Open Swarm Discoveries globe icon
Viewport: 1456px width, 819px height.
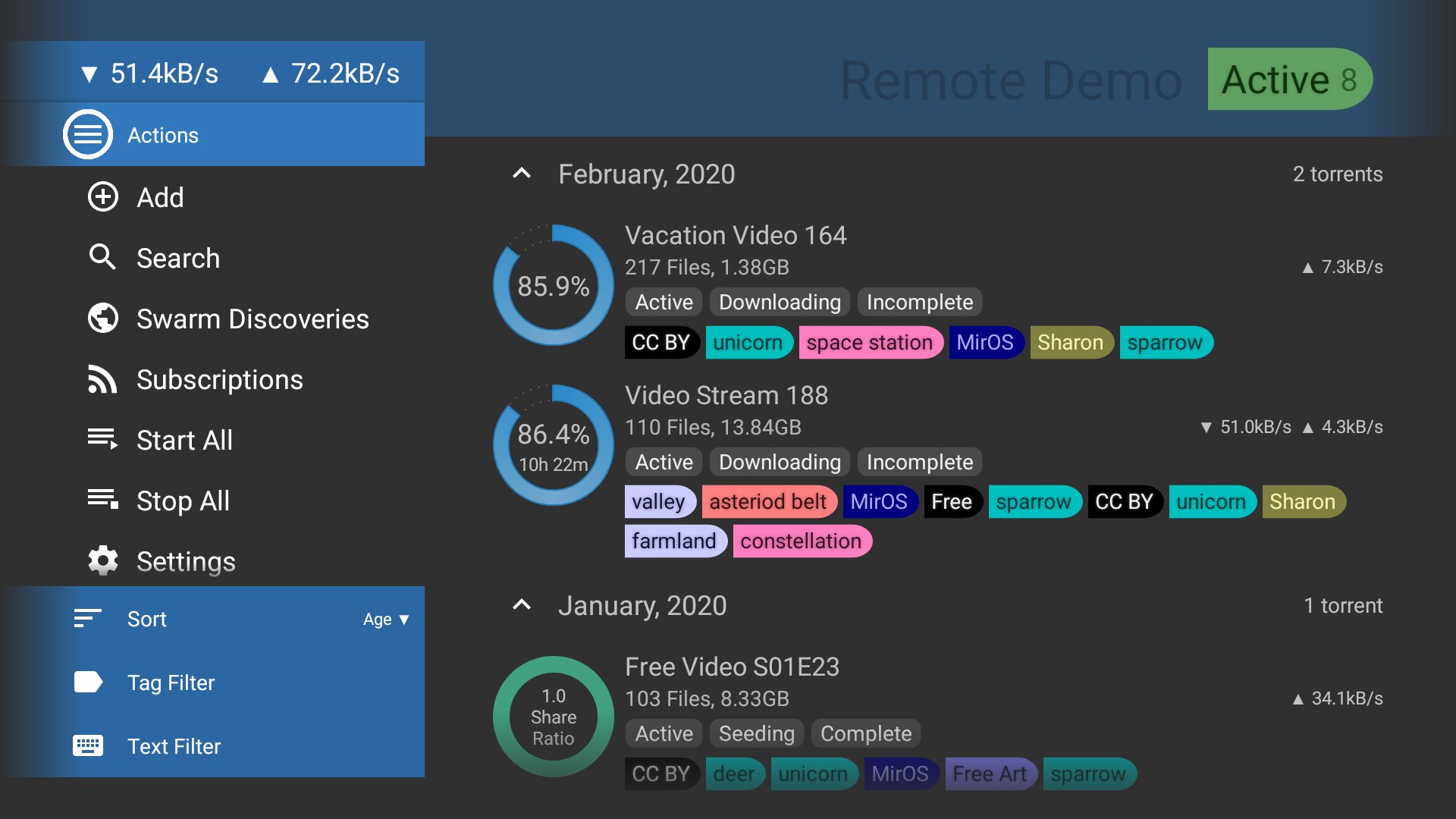[103, 318]
